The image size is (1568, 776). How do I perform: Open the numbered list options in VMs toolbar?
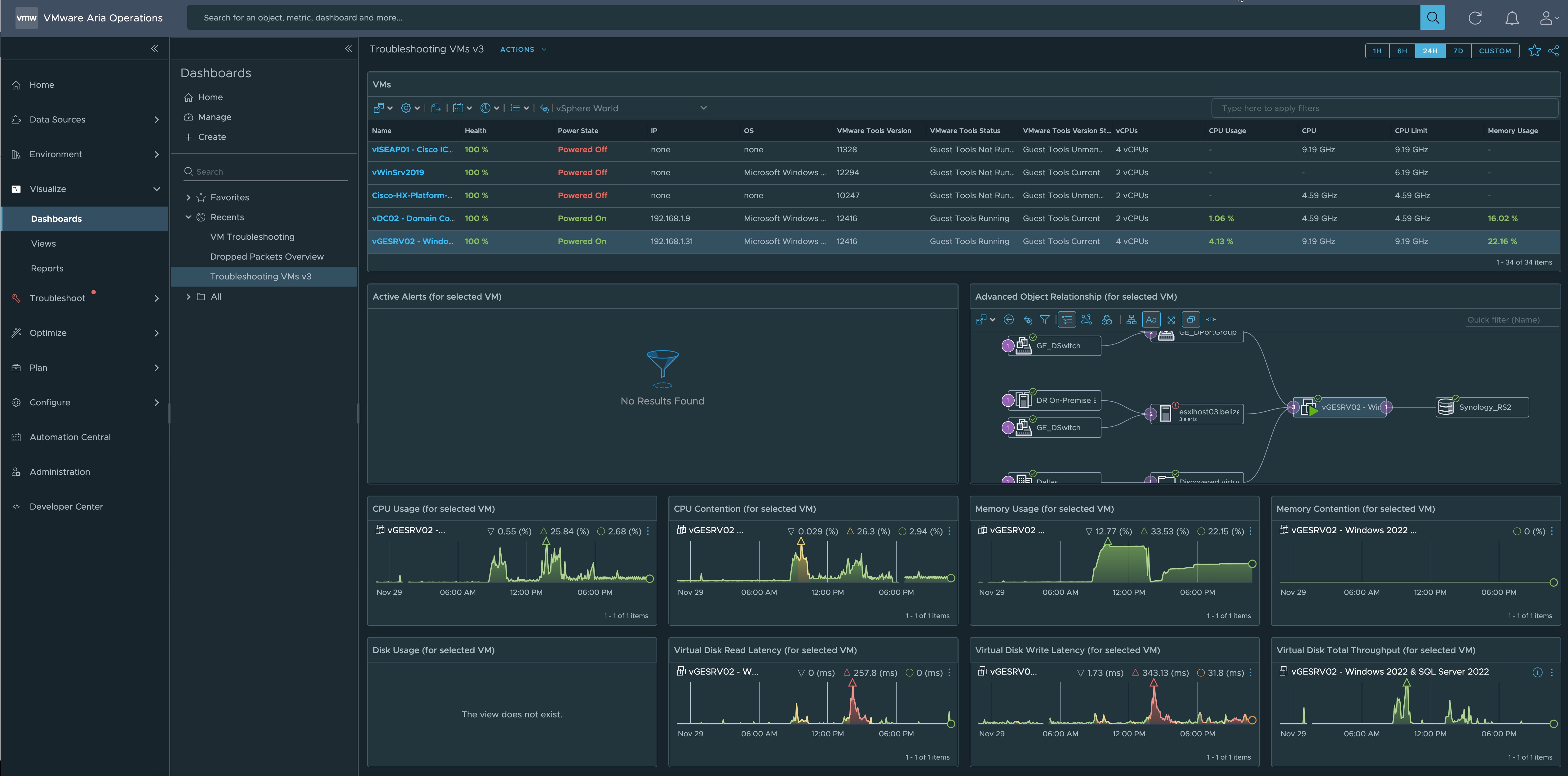pos(519,108)
